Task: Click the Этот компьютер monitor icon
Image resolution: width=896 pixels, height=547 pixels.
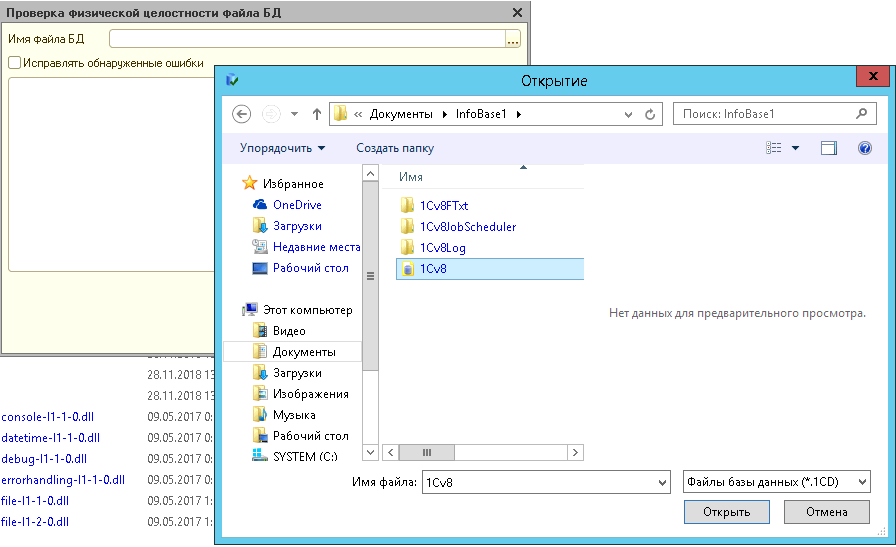Action: [249, 310]
